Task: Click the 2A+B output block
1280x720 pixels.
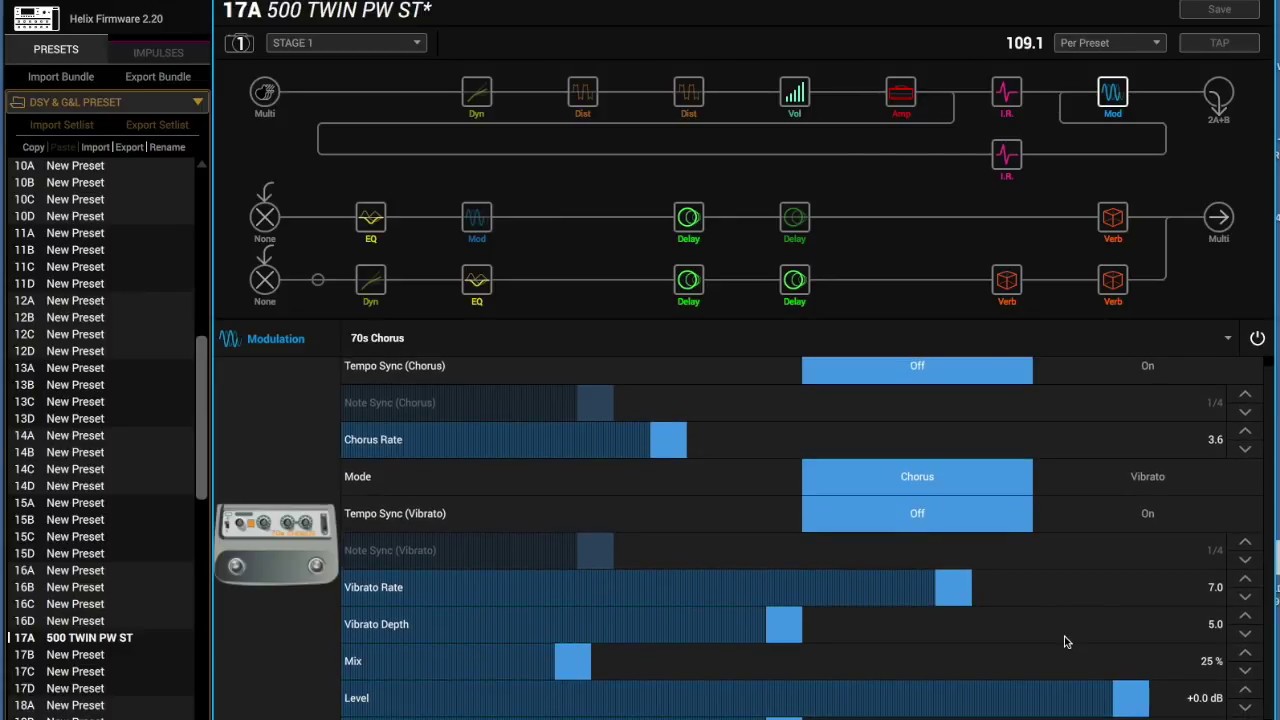Action: pos(1219,95)
